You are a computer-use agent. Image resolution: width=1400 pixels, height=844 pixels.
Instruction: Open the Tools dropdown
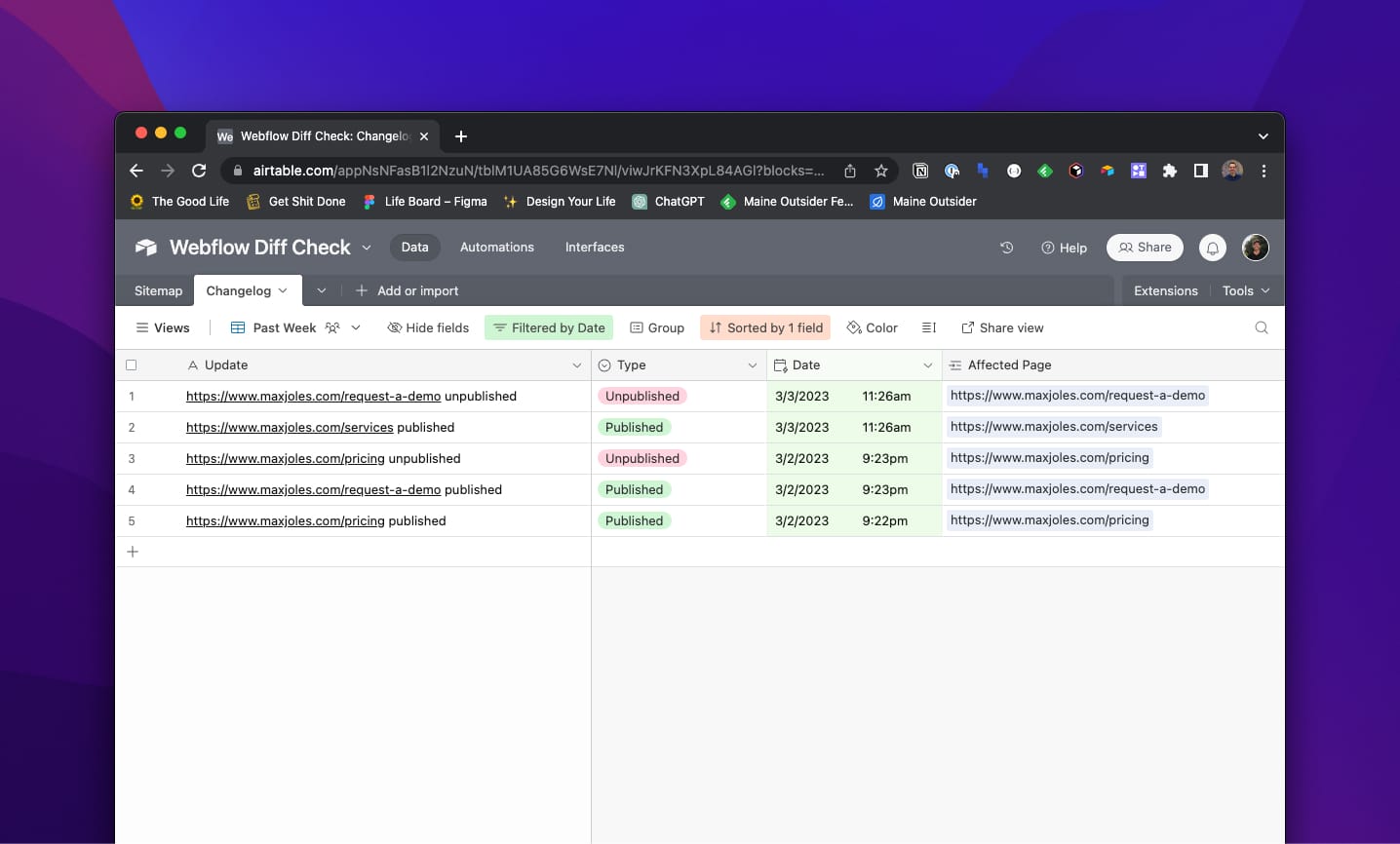click(x=1245, y=290)
